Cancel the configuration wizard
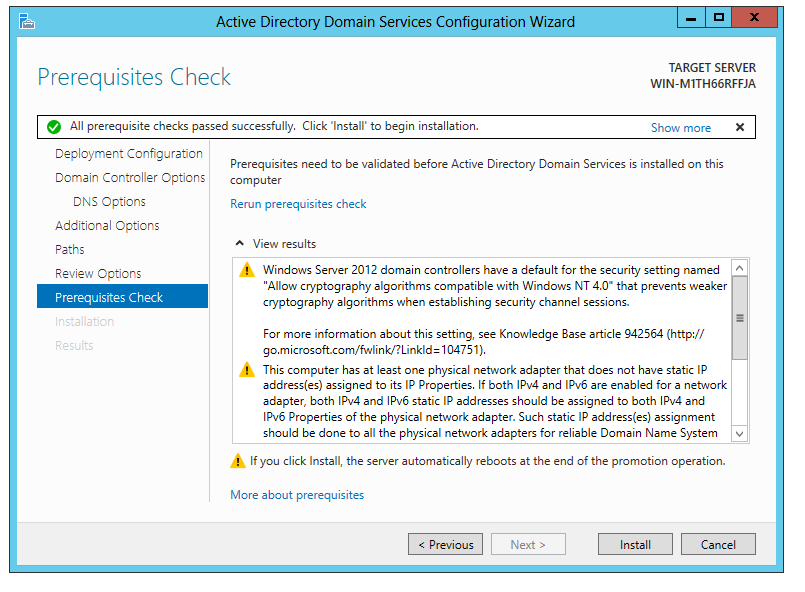Viewport: 805px width, 592px height. 718,545
